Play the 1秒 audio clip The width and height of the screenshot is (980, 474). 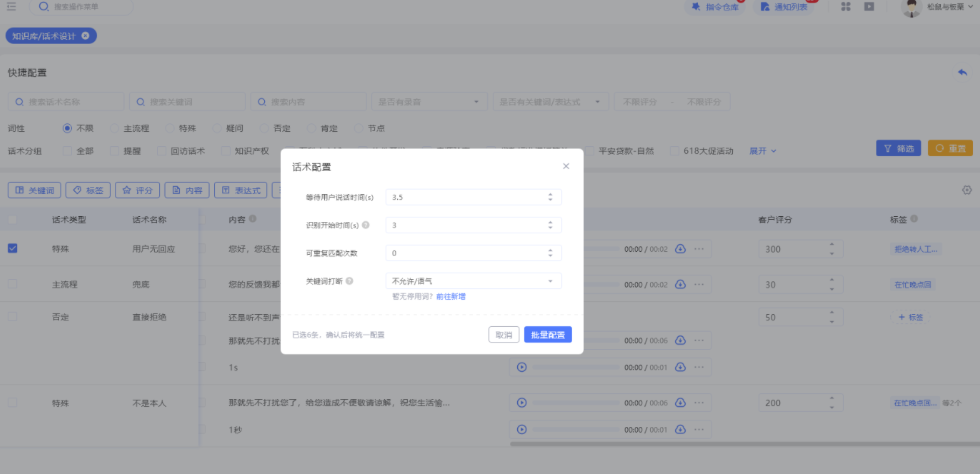(522, 430)
